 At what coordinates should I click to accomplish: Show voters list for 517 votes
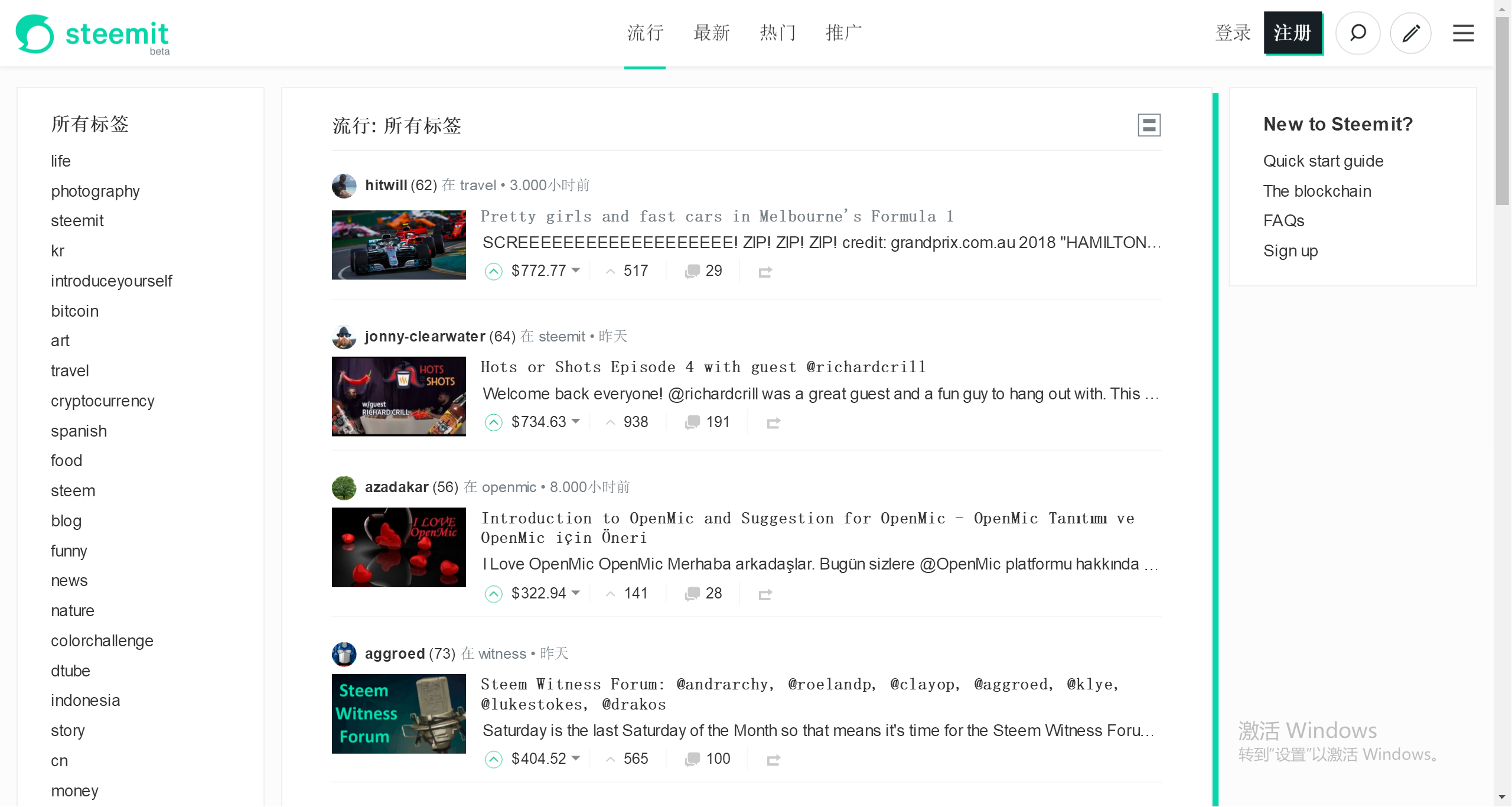tap(627, 271)
